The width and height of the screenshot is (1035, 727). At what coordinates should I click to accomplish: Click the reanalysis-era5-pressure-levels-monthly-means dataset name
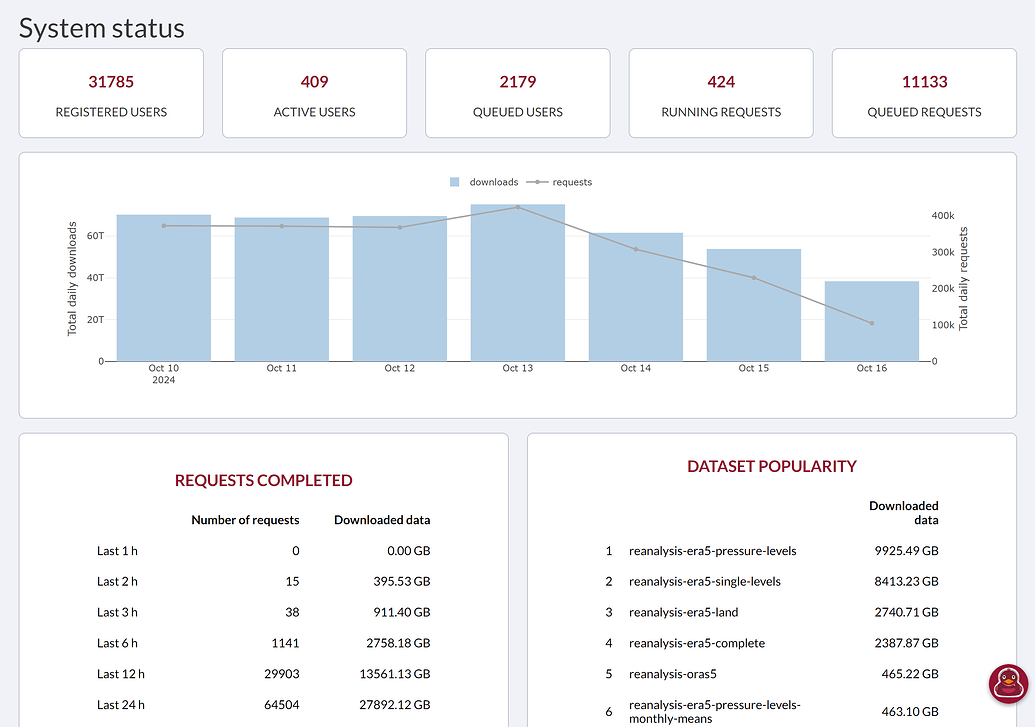715,712
